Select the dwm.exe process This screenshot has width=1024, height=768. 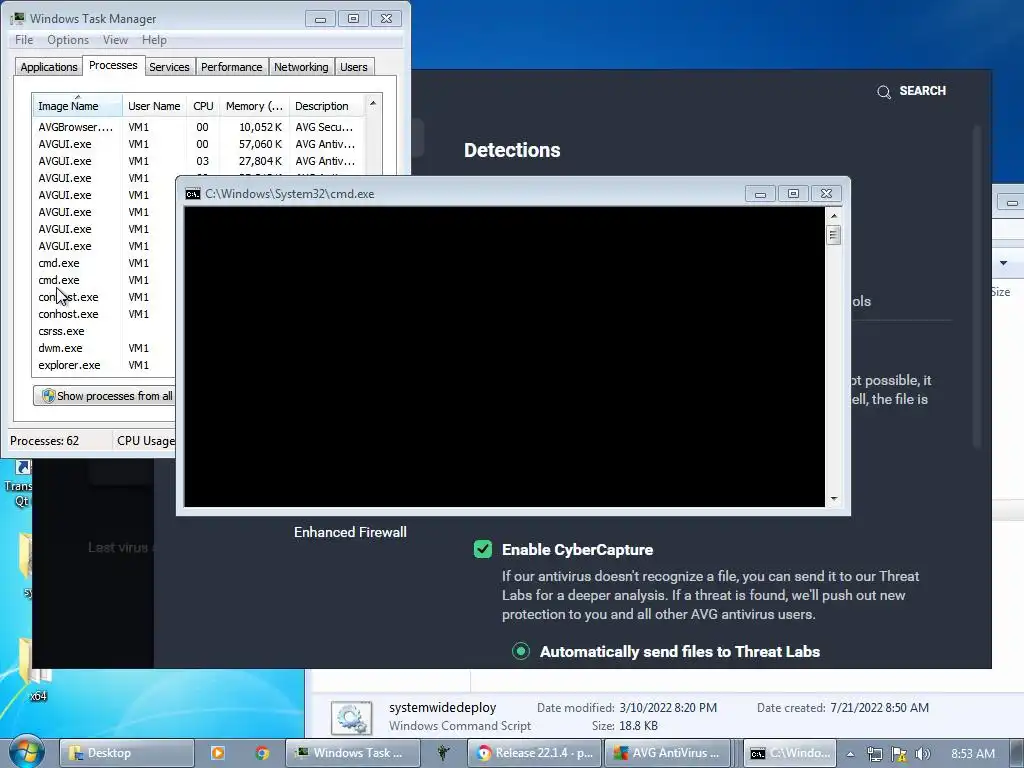(x=104, y=348)
